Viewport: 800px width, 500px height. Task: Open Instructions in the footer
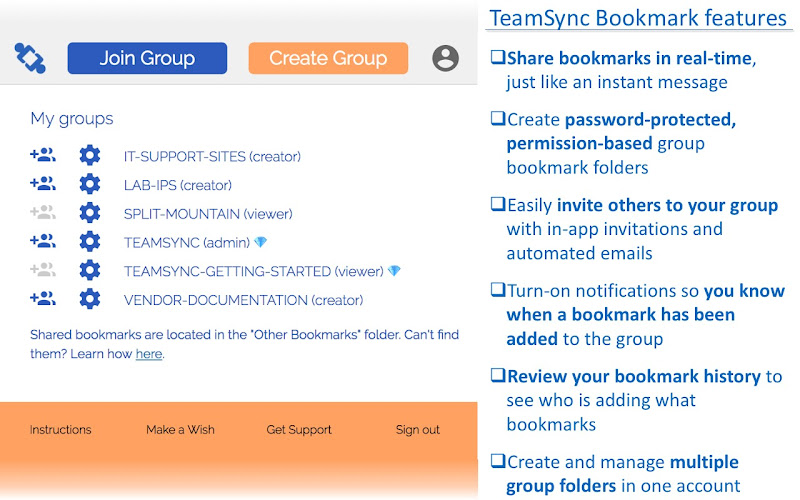coord(60,430)
